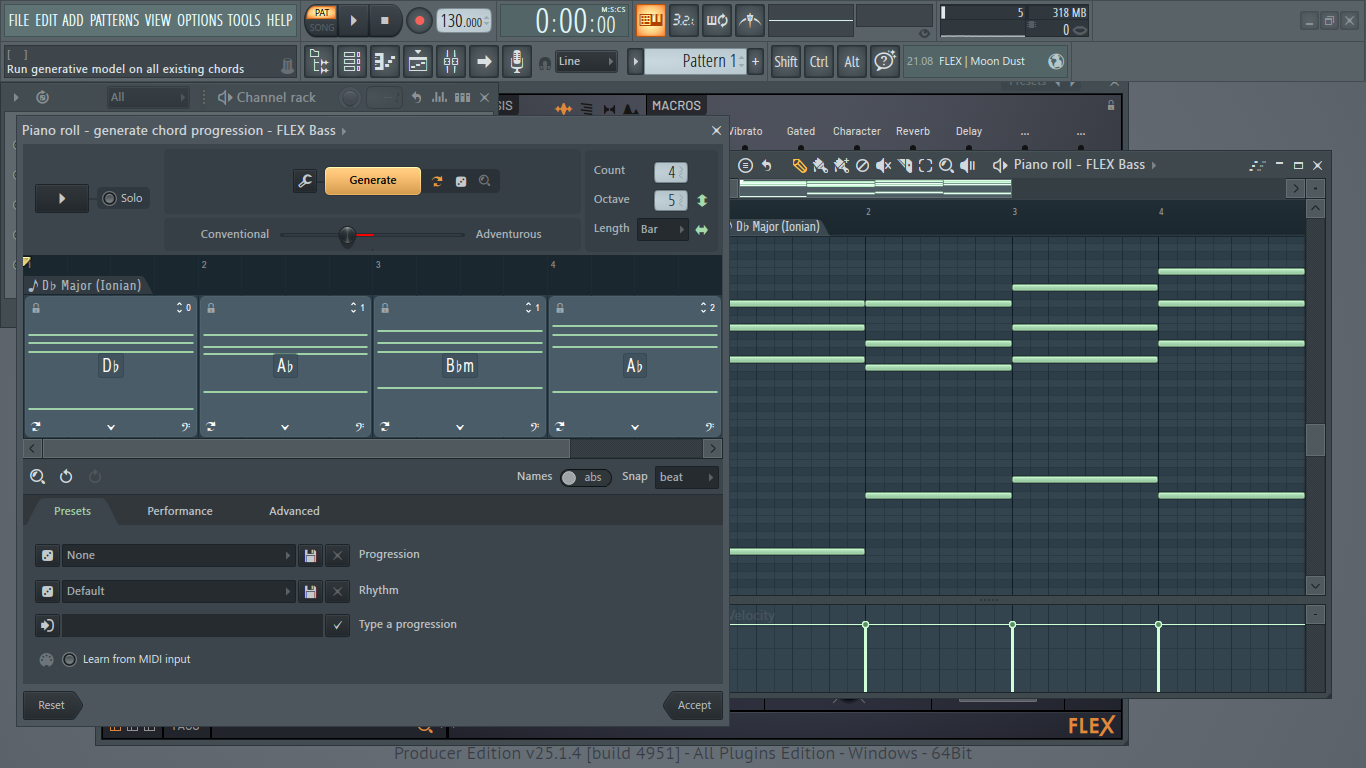Click the orange regenerate arrows beside Generate
This screenshot has width=1366, height=768.
click(x=437, y=181)
